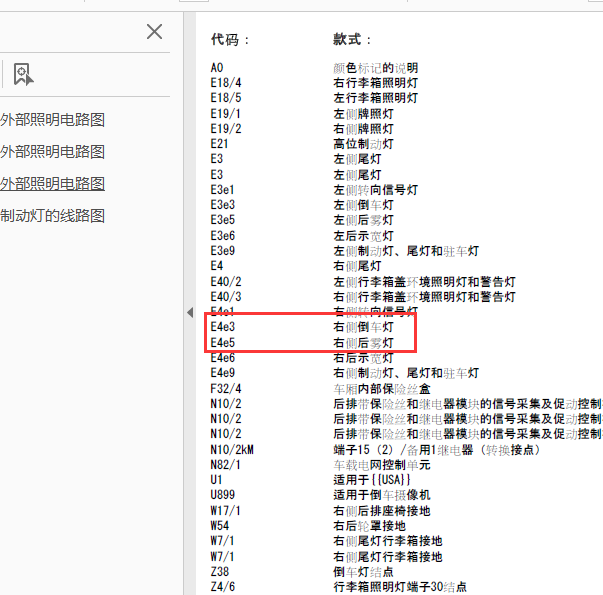Viewport: 603px width, 595px height.
Task: Select code E4e6
Action: tap(222, 358)
